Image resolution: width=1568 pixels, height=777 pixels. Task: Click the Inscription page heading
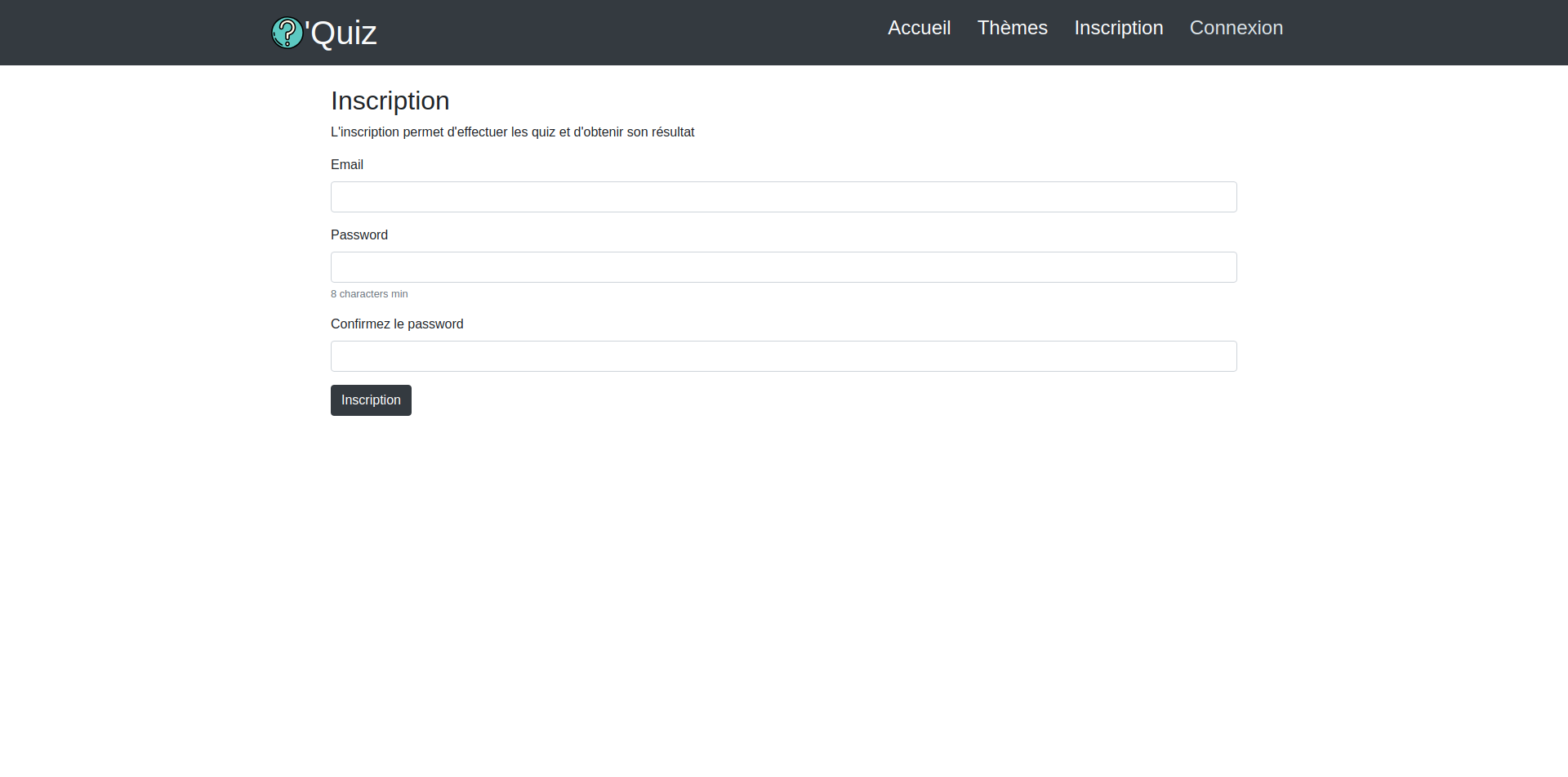tap(390, 100)
